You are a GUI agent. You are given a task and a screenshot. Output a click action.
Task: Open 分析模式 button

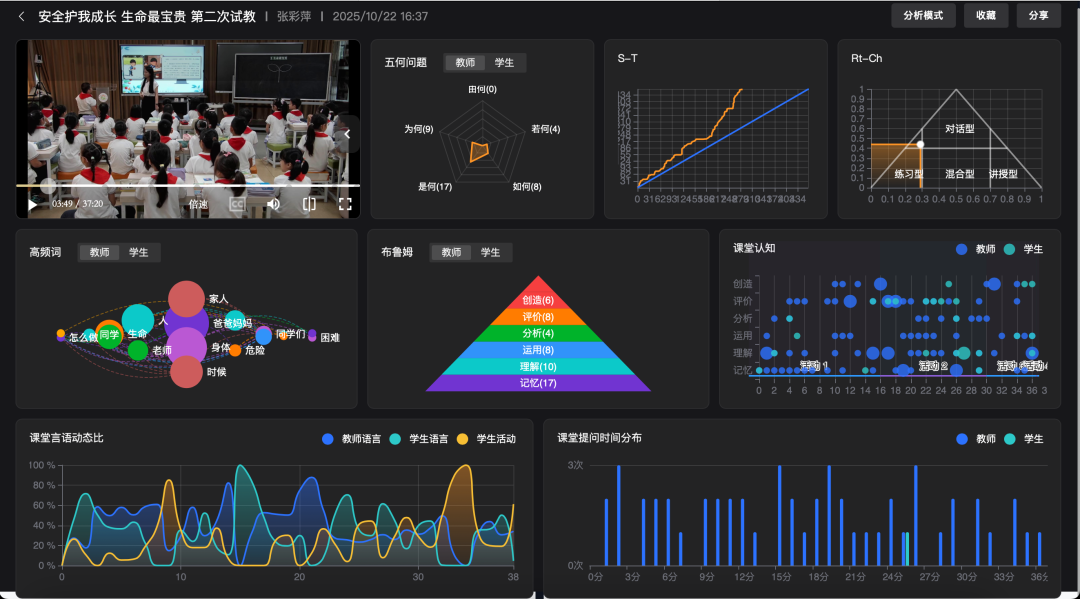tap(922, 16)
